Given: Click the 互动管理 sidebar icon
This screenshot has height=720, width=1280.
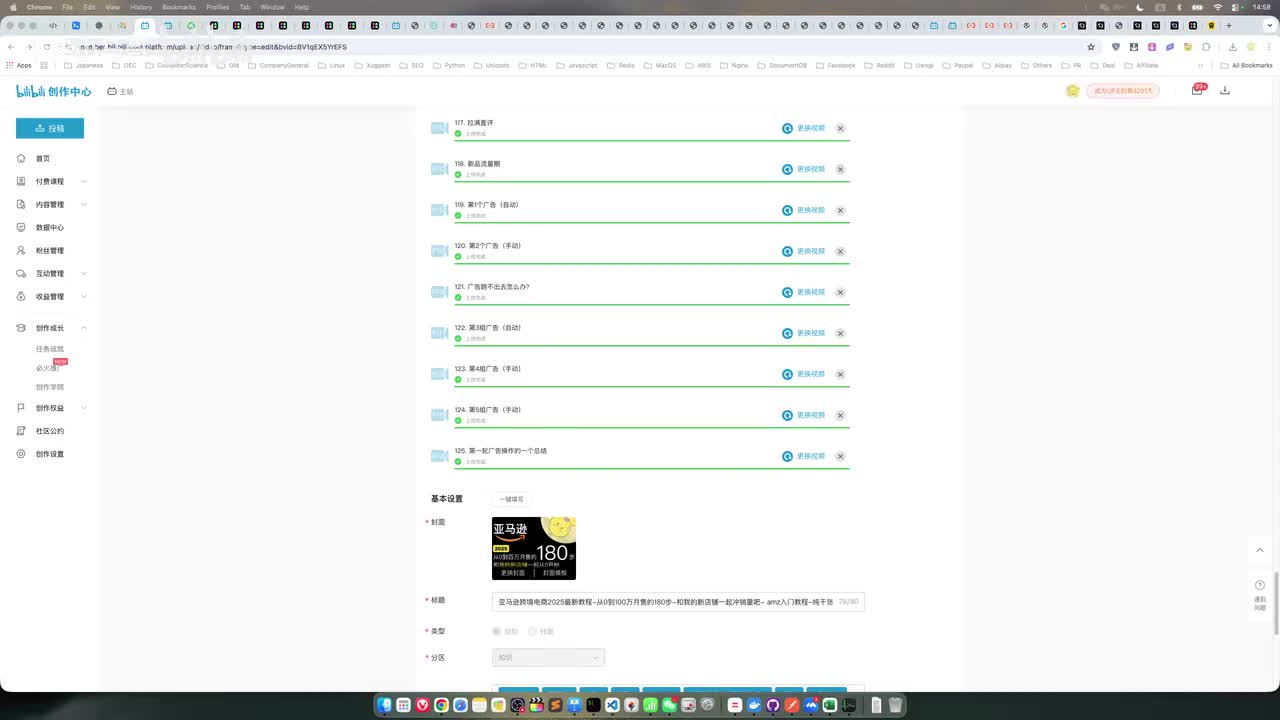Looking at the screenshot, I should [x=23, y=274].
